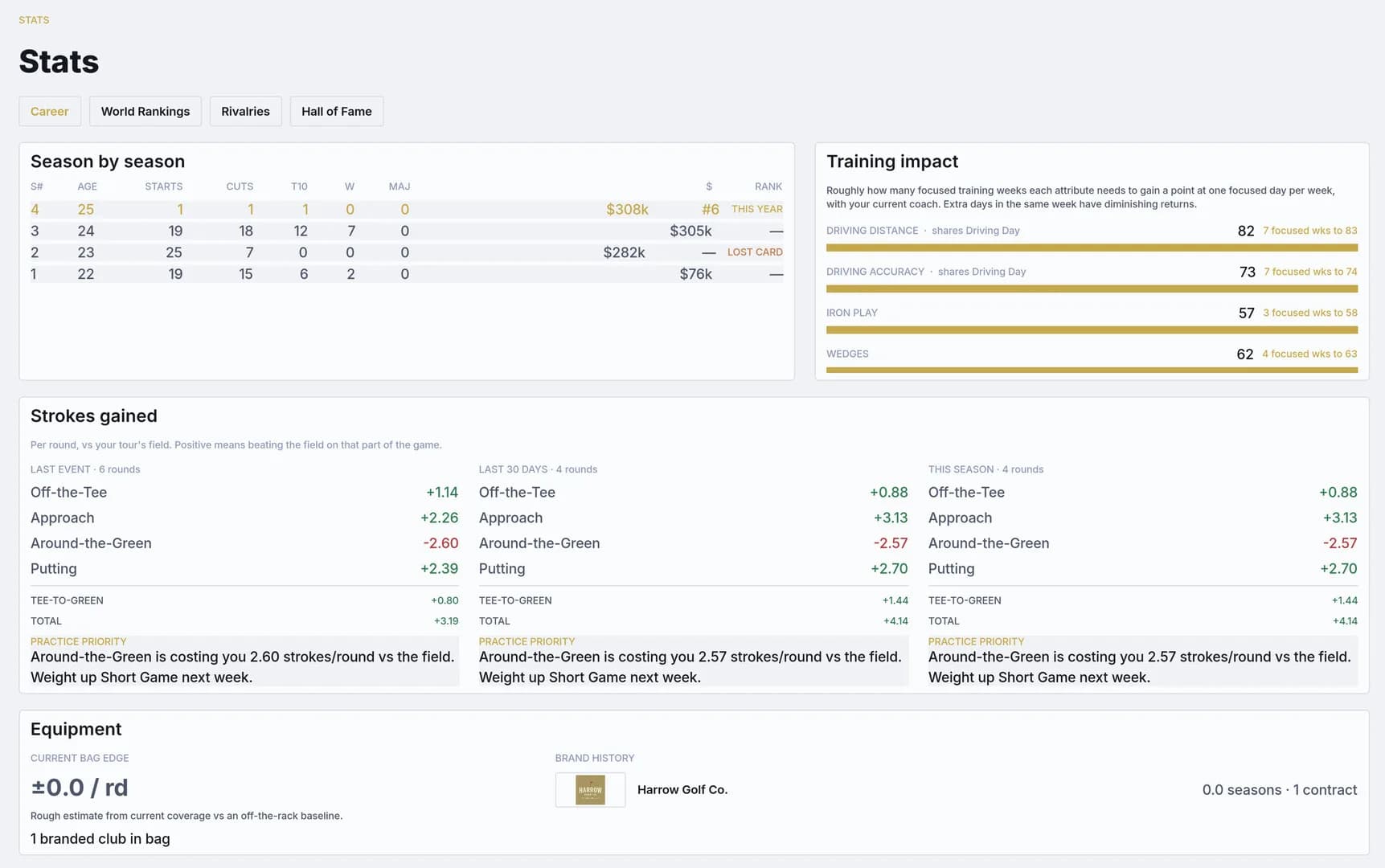Viewport: 1385px width, 868px height.
Task: Select the season 1 row with $76k
Action: point(407,274)
